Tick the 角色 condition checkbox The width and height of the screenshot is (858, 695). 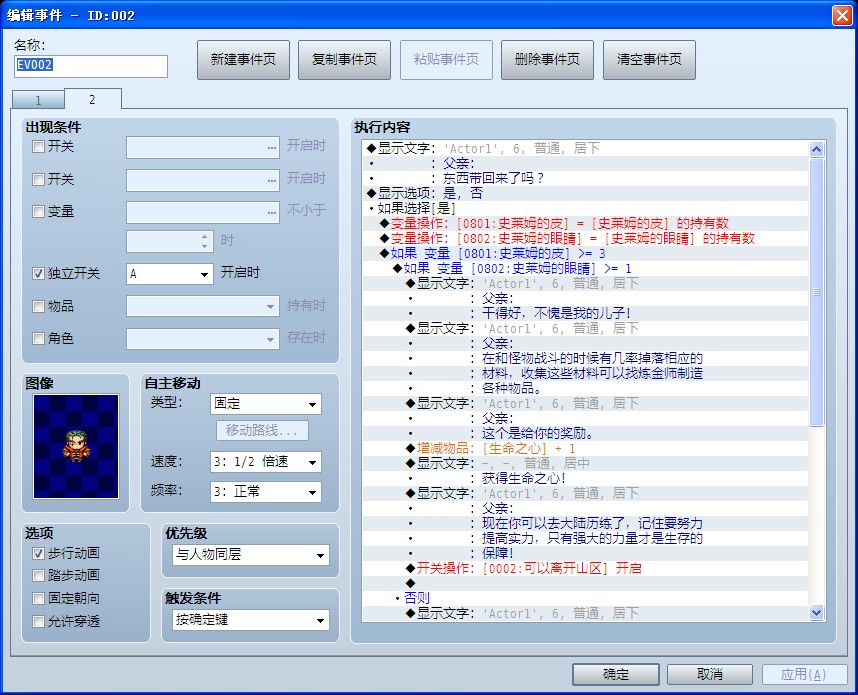tap(38, 339)
